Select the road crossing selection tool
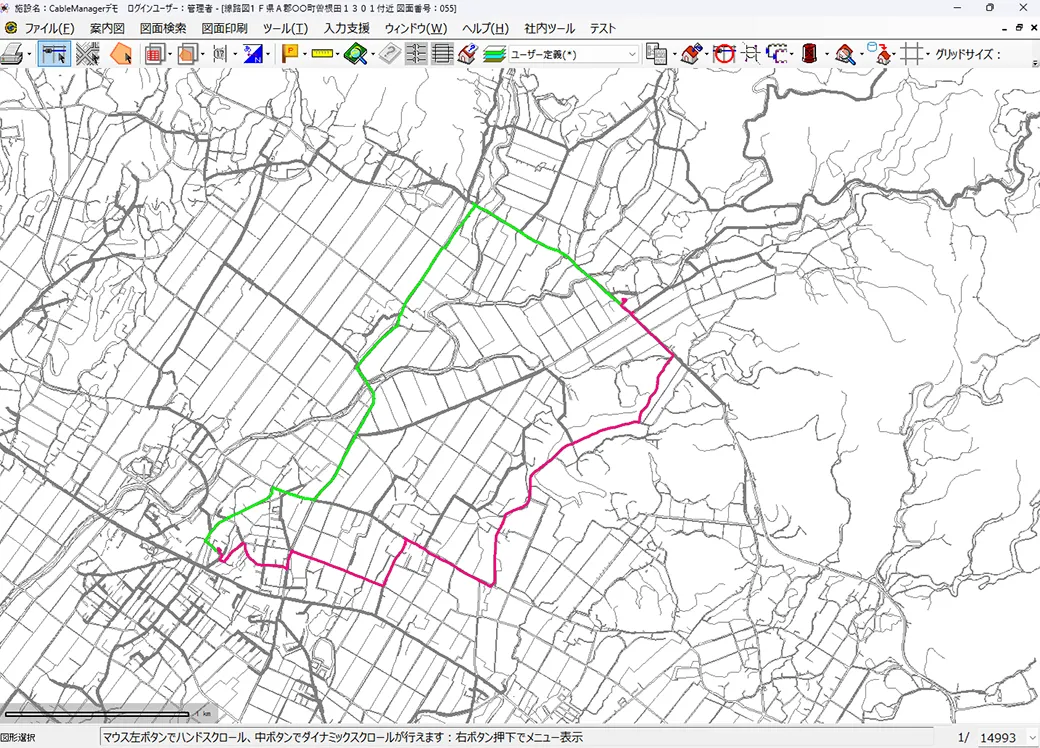The height and width of the screenshot is (748, 1040). coord(88,54)
